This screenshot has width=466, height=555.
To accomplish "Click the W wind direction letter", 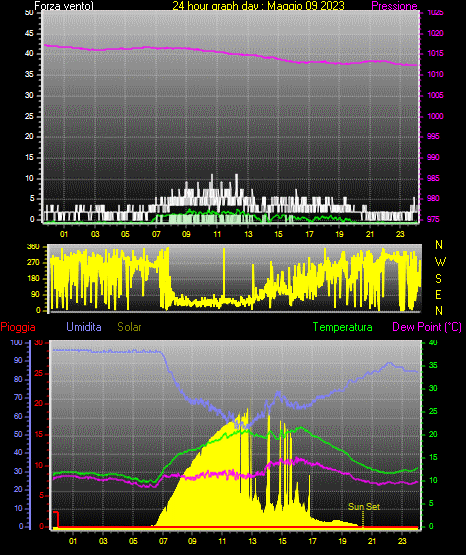I will [x=440, y=262].
